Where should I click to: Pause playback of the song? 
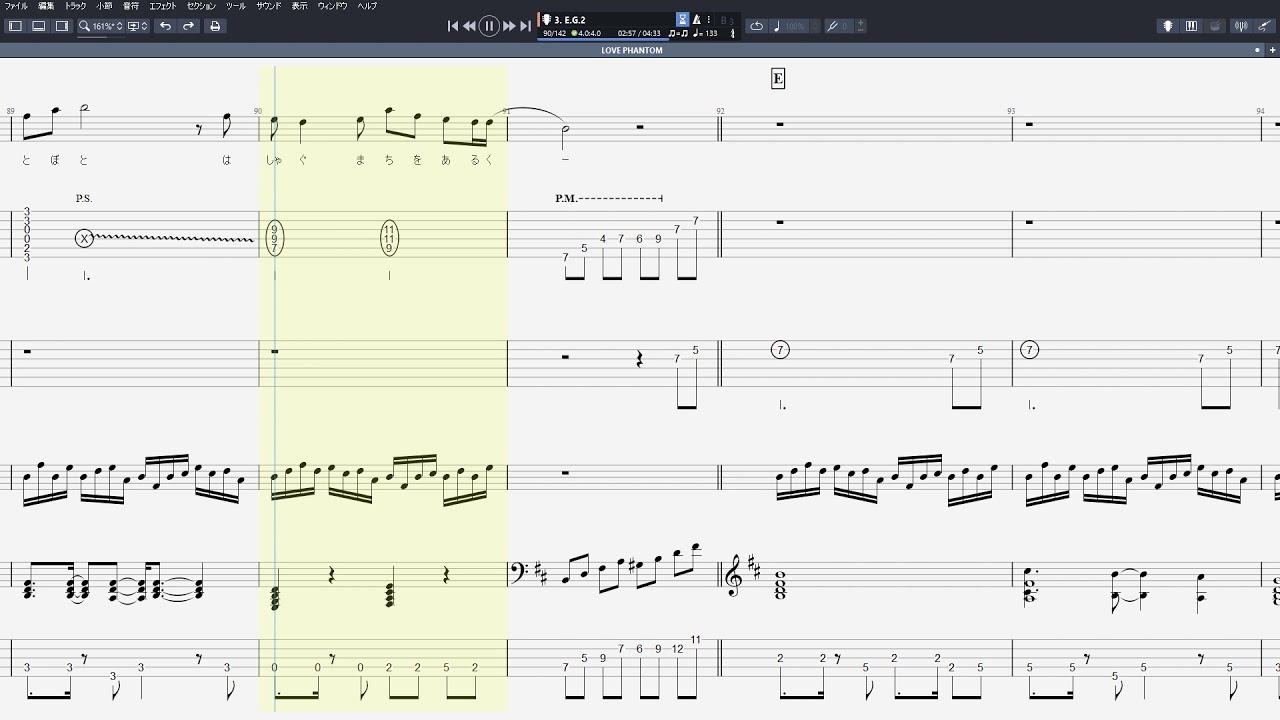tap(489, 26)
